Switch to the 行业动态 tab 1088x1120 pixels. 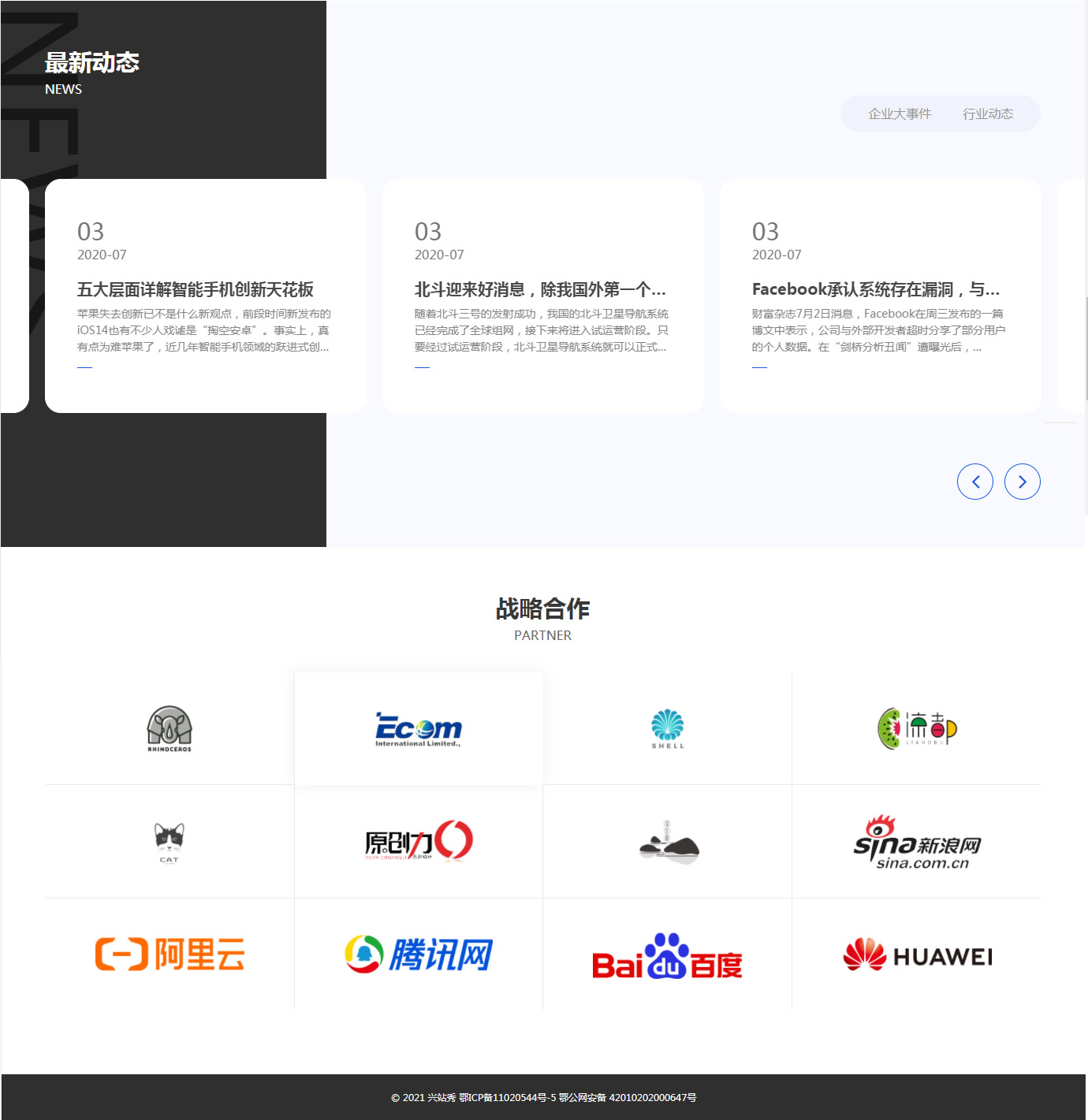click(988, 114)
